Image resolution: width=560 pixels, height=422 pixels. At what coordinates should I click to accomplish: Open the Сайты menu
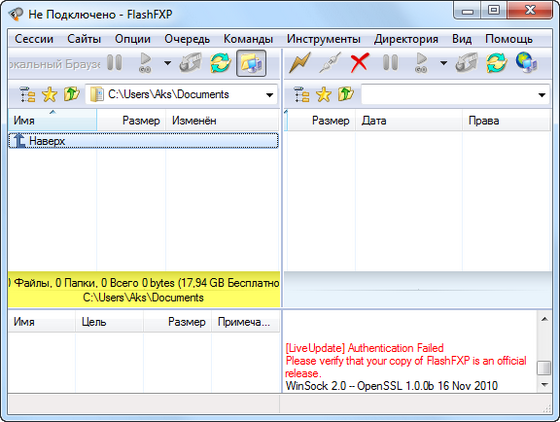pyautogui.click(x=84, y=39)
